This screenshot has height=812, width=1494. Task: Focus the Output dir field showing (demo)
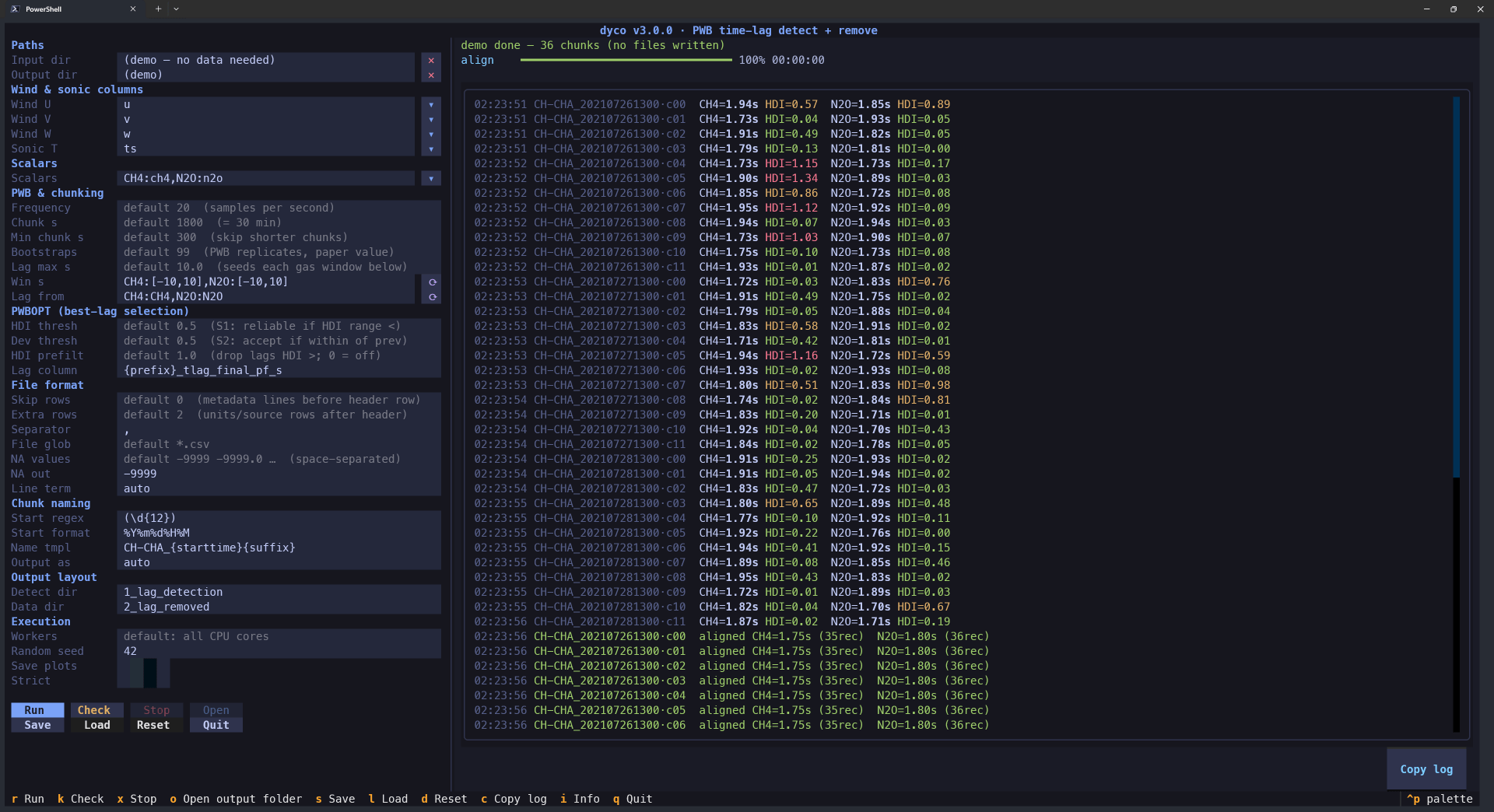pyautogui.click(x=265, y=75)
